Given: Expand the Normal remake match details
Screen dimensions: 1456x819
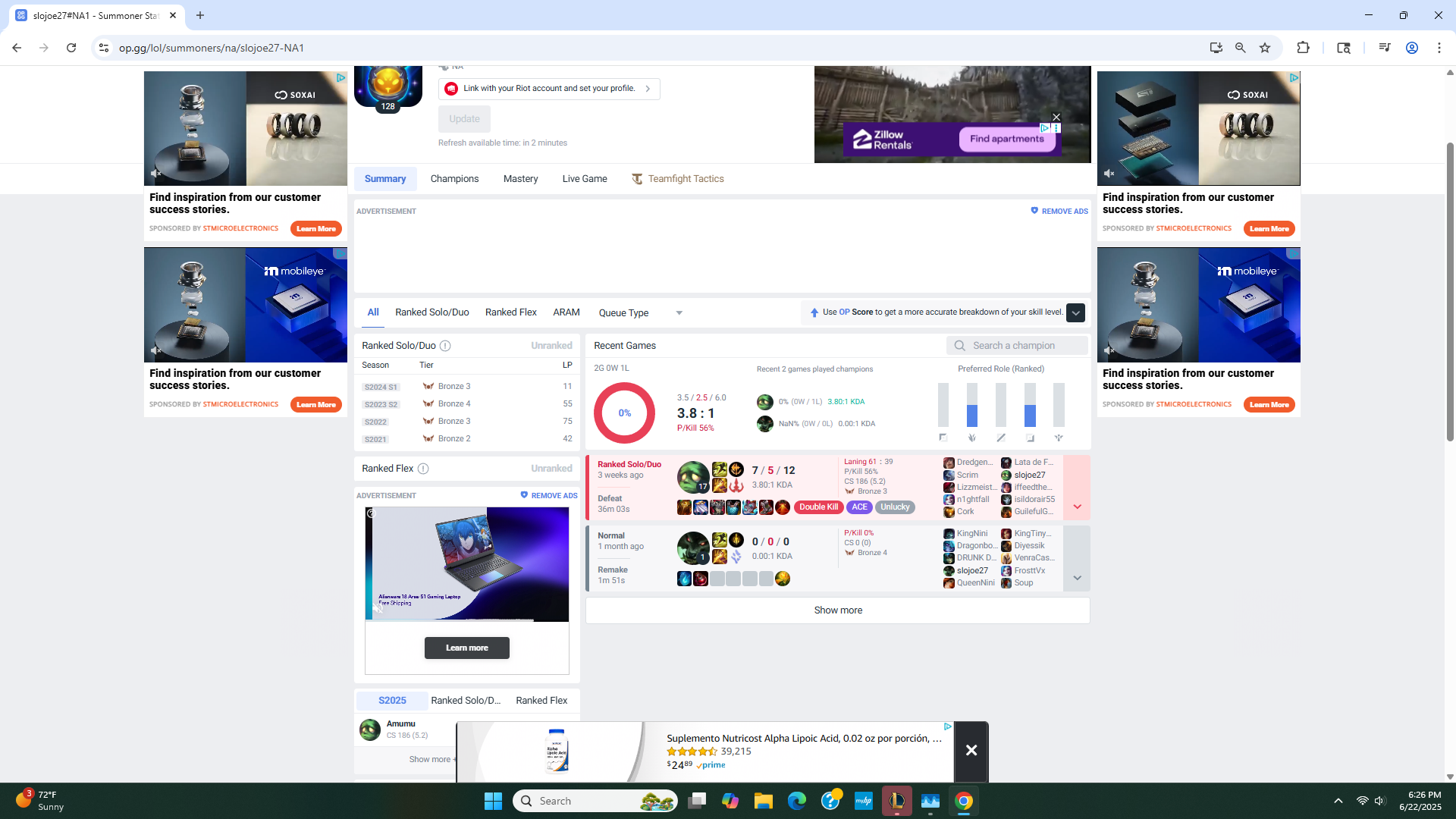Looking at the screenshot, I should 1077,558.
